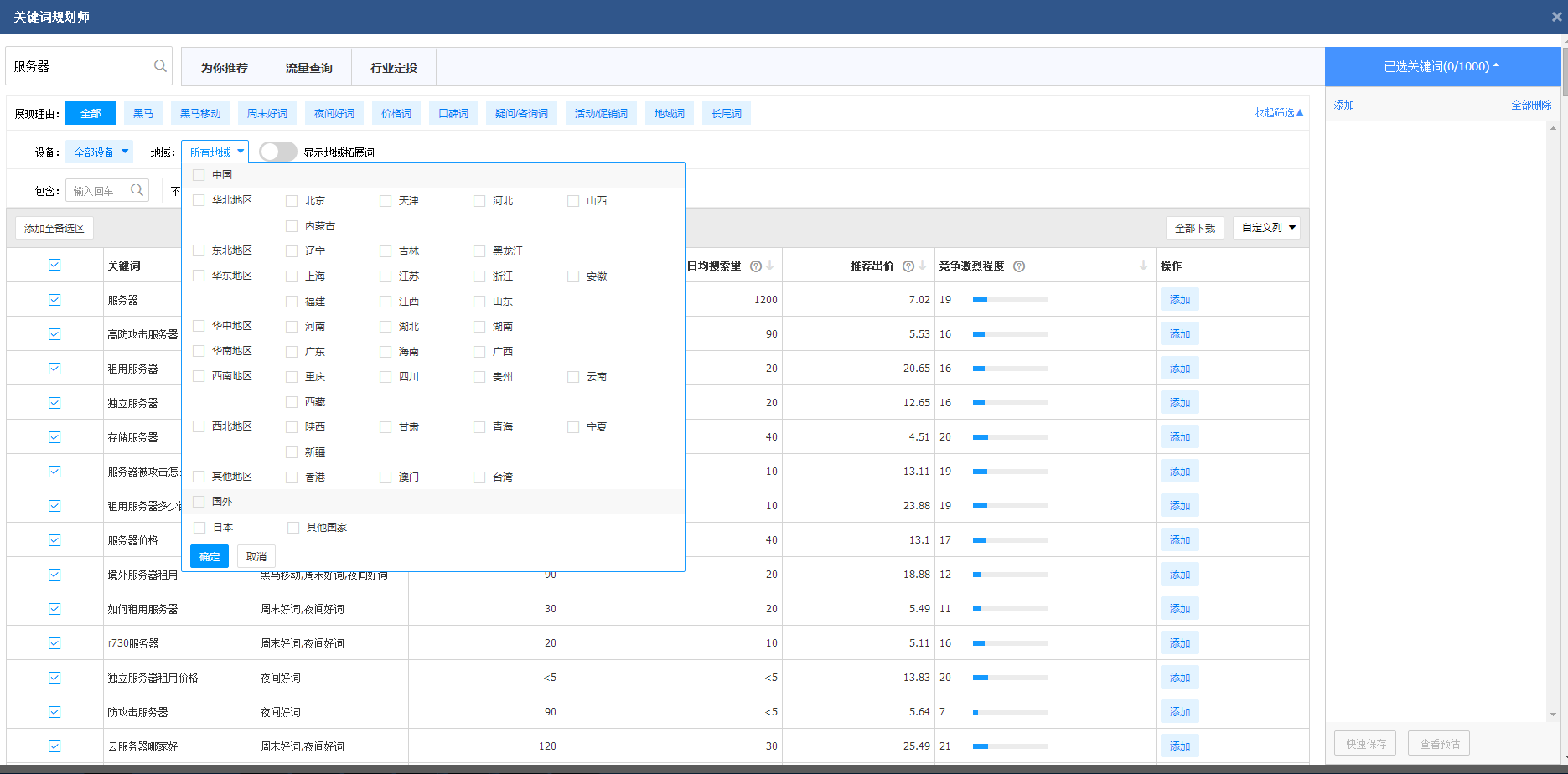
Task: Click the selected-keywords panel scrollbar
Action: (x=1553, y=421)
